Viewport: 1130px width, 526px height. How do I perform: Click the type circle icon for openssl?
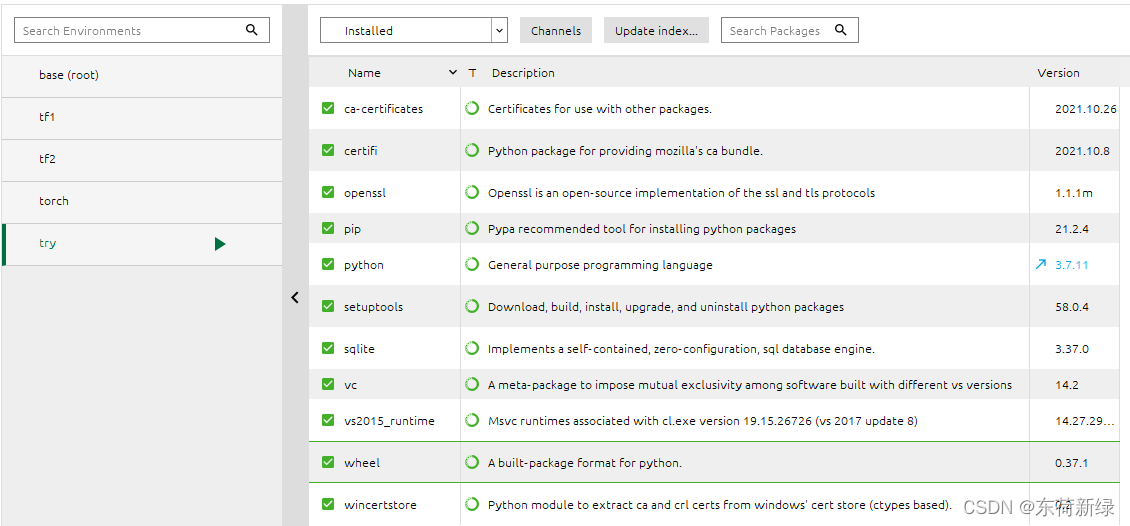pyautogui.click(x=472, y=193)
